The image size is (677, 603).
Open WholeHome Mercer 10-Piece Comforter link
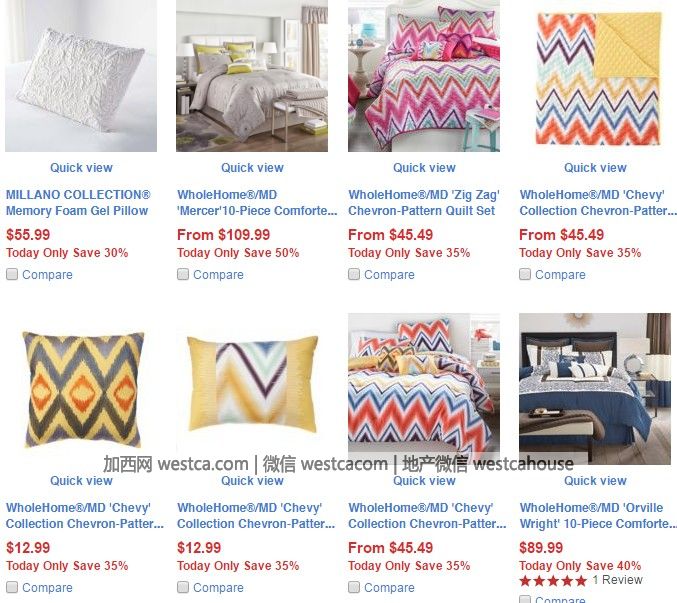point(257,202)
